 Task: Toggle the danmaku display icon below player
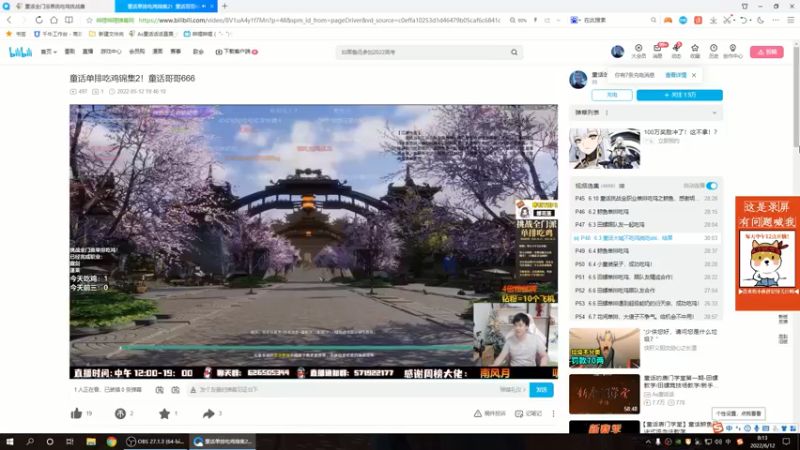pyautogui.click(x=160, y=390)
